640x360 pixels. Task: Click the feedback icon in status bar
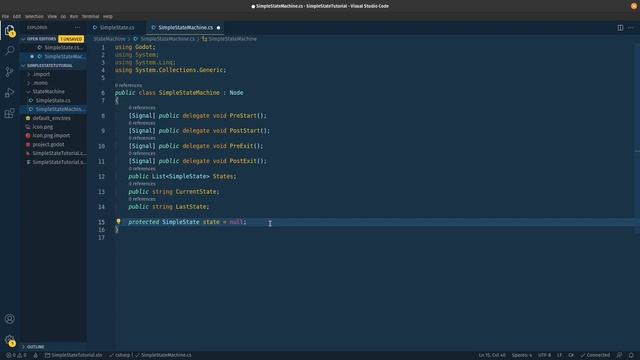coord(619,355)
